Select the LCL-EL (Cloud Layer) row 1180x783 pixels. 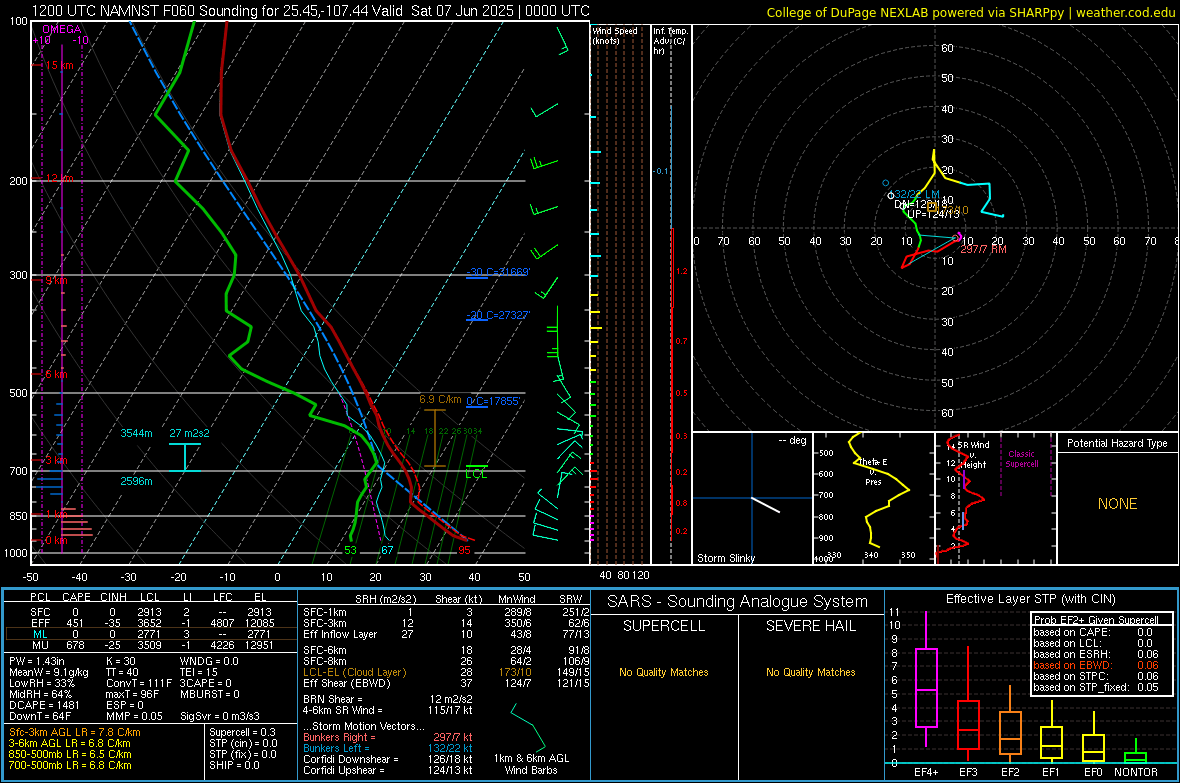(446, 672)
